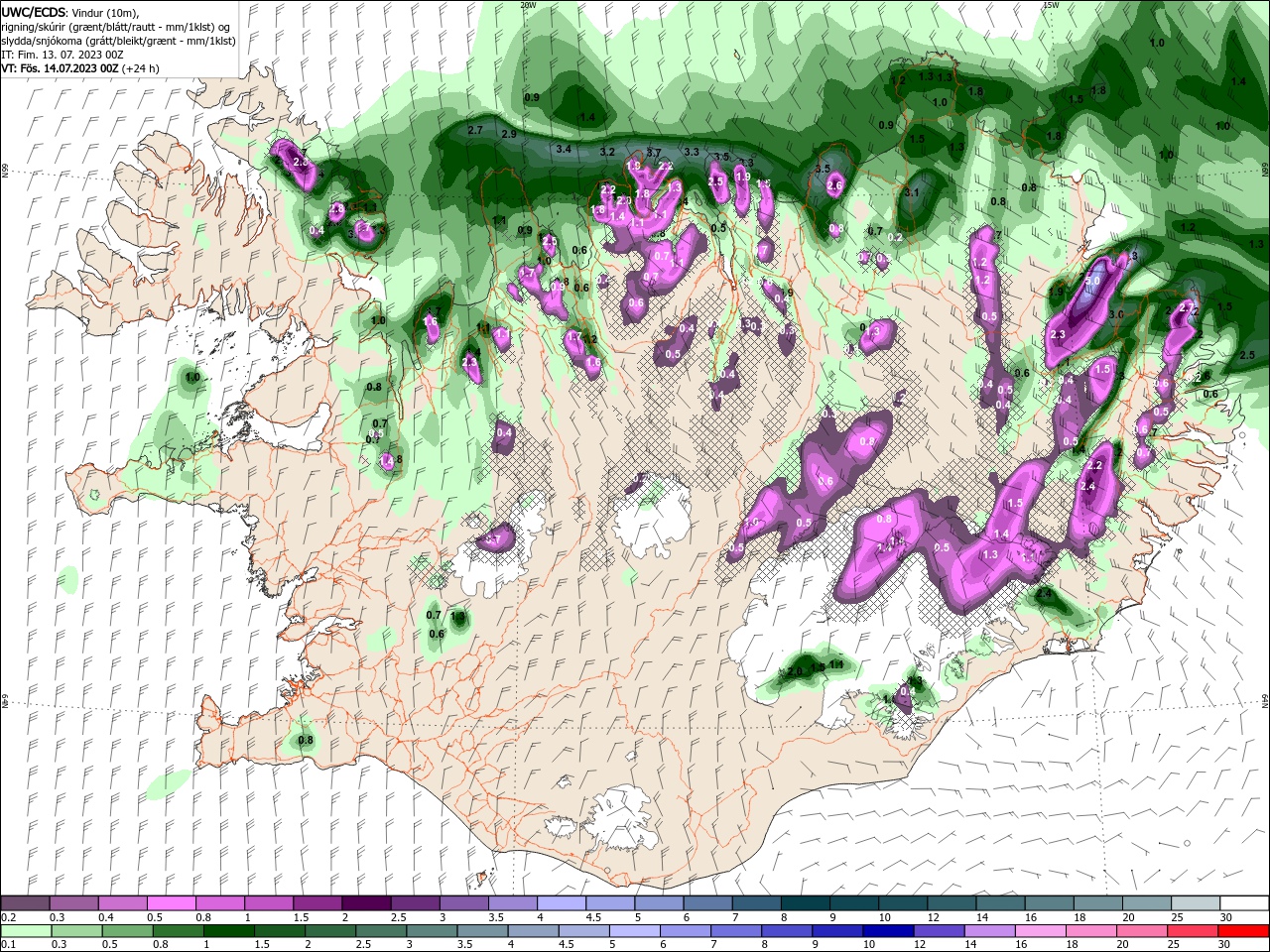Click the bold 'UWC/ECDS' title text
The height and width of the screenshot is (952, 1270).
tap(34, 12)
